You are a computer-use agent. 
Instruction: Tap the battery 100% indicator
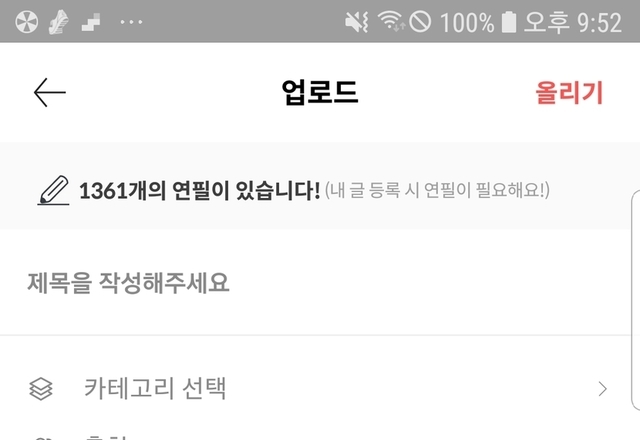click(478, 22)
